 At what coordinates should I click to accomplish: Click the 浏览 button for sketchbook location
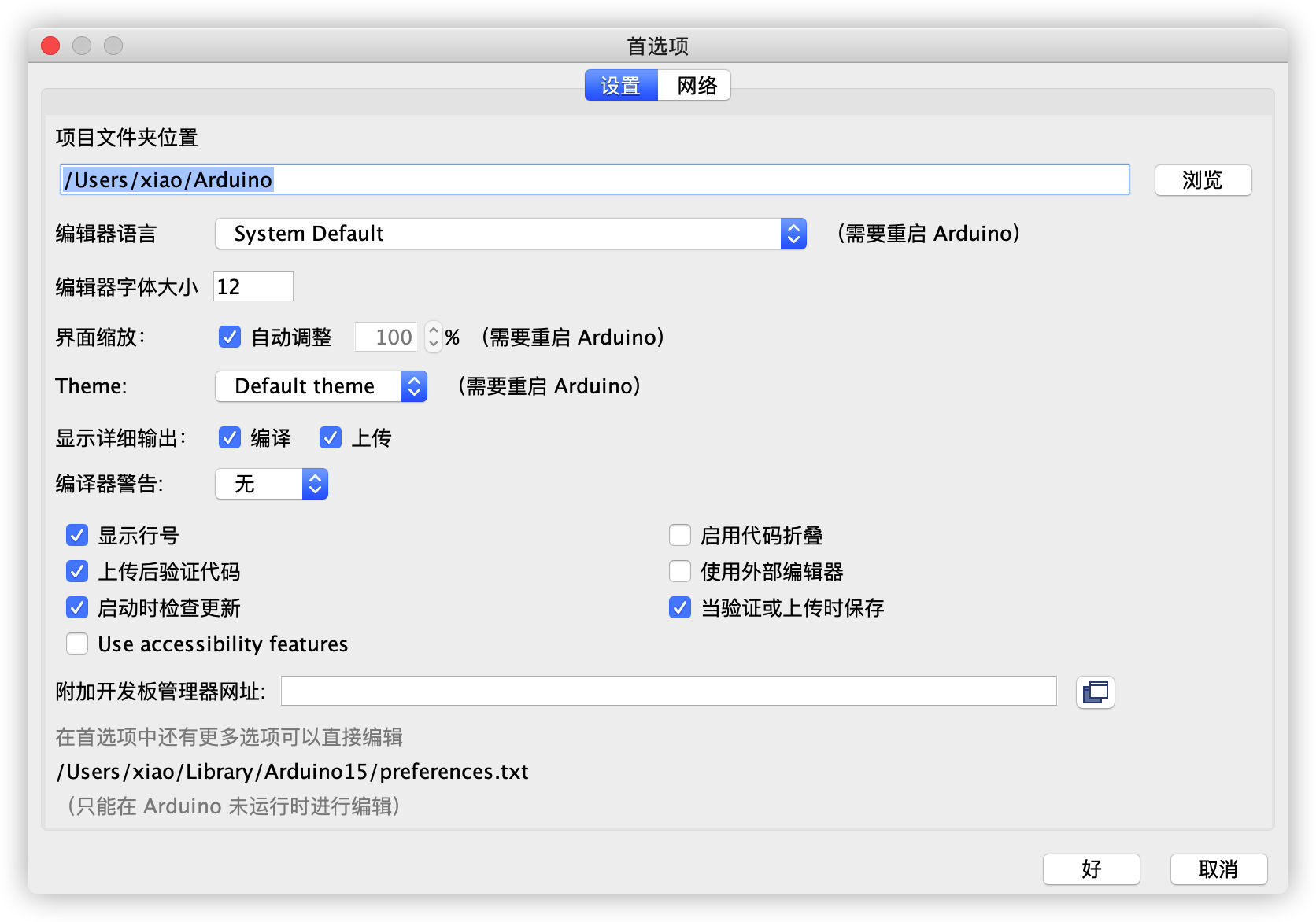click(1203, 180)
